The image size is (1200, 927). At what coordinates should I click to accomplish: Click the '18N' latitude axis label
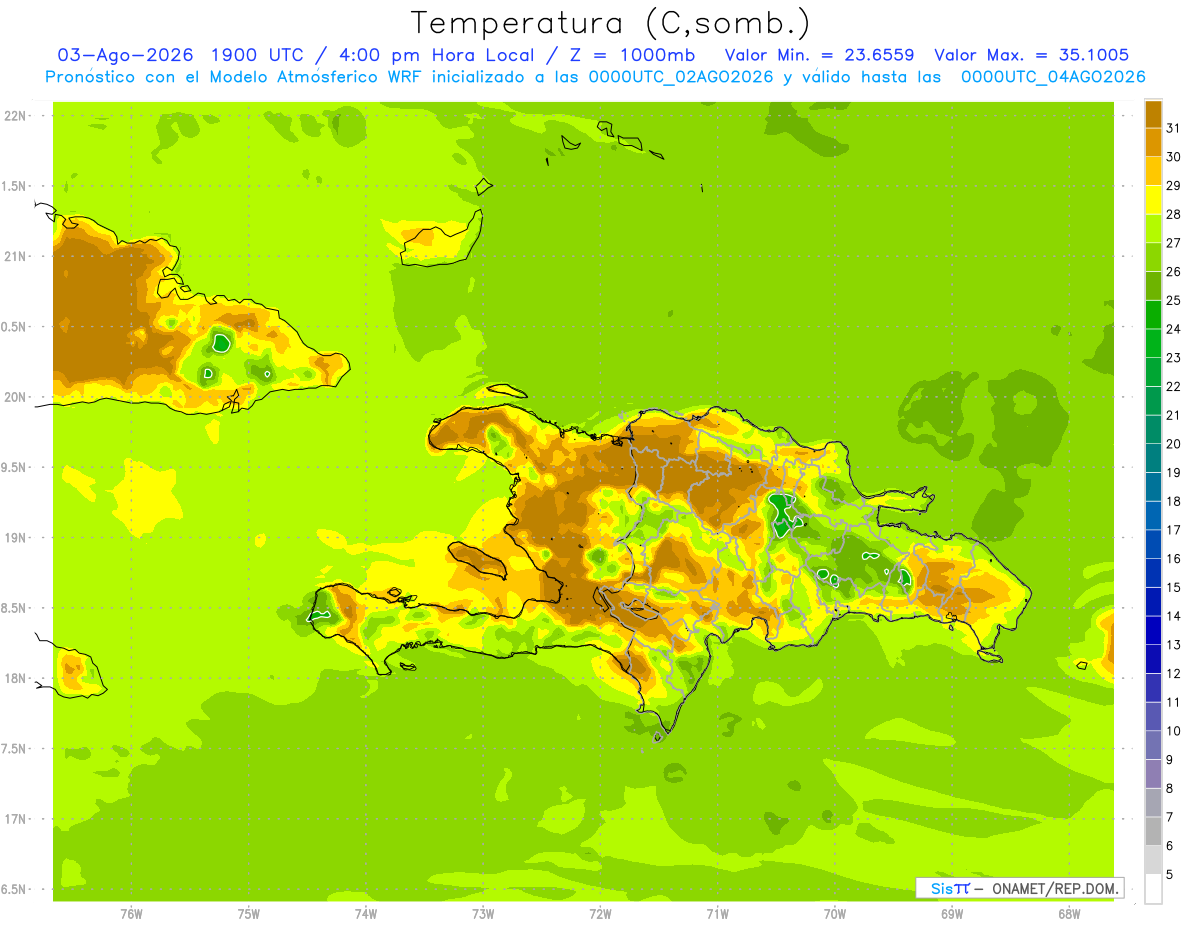pyautogui.click(x=15, y=678)
